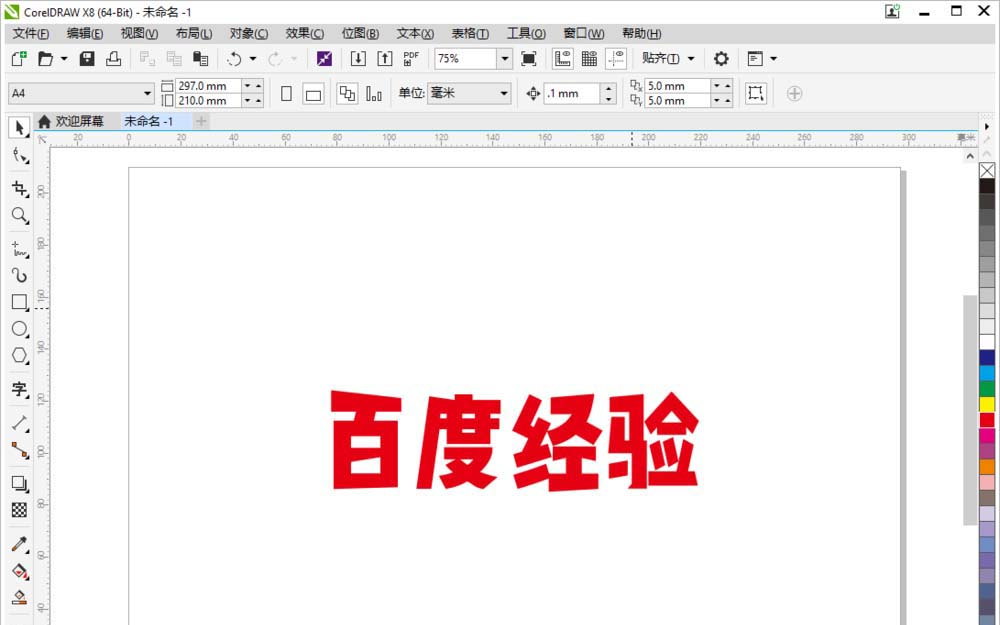Click the Print icon

[x=114, y=59]
